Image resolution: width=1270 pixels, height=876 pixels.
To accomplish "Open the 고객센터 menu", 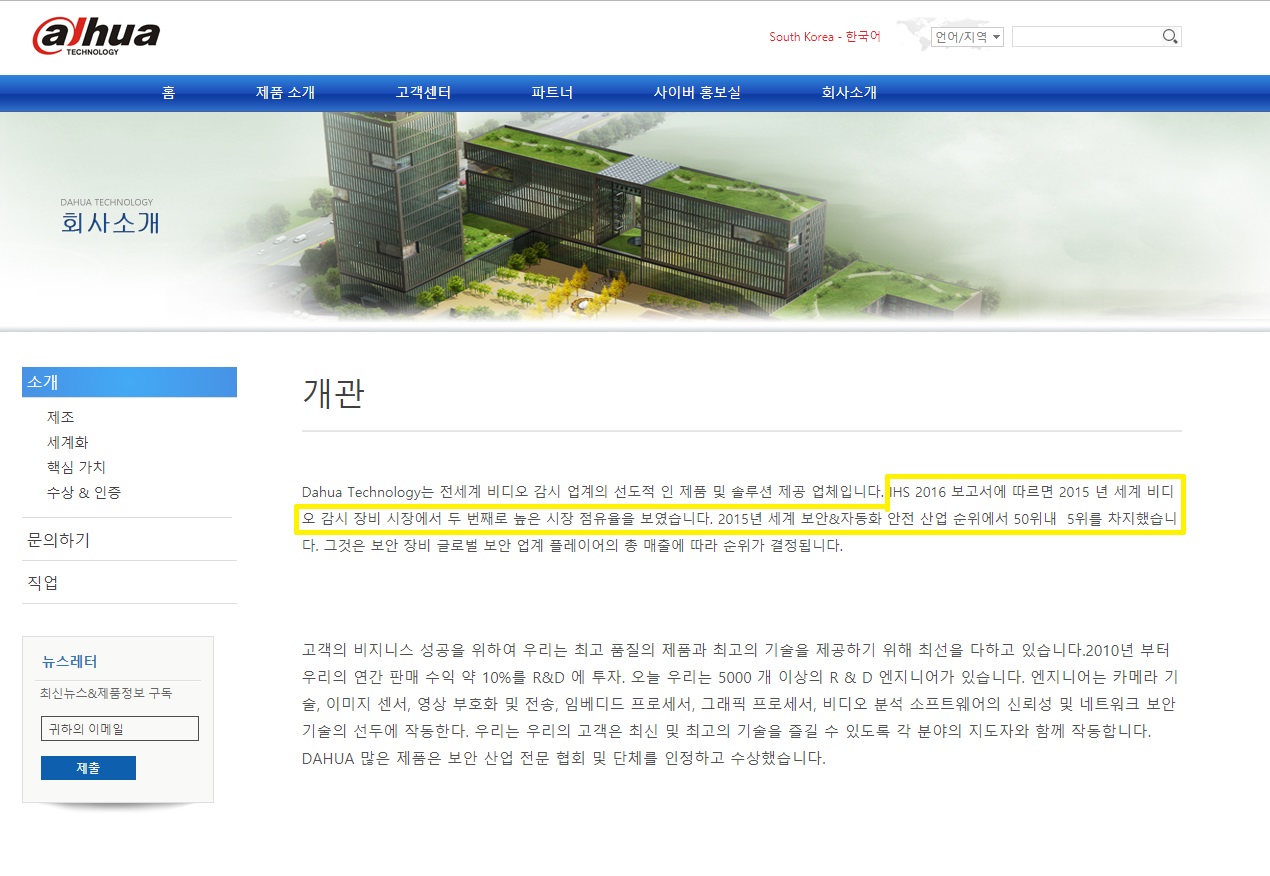I will pyautogui.click(x=423, y=93).
